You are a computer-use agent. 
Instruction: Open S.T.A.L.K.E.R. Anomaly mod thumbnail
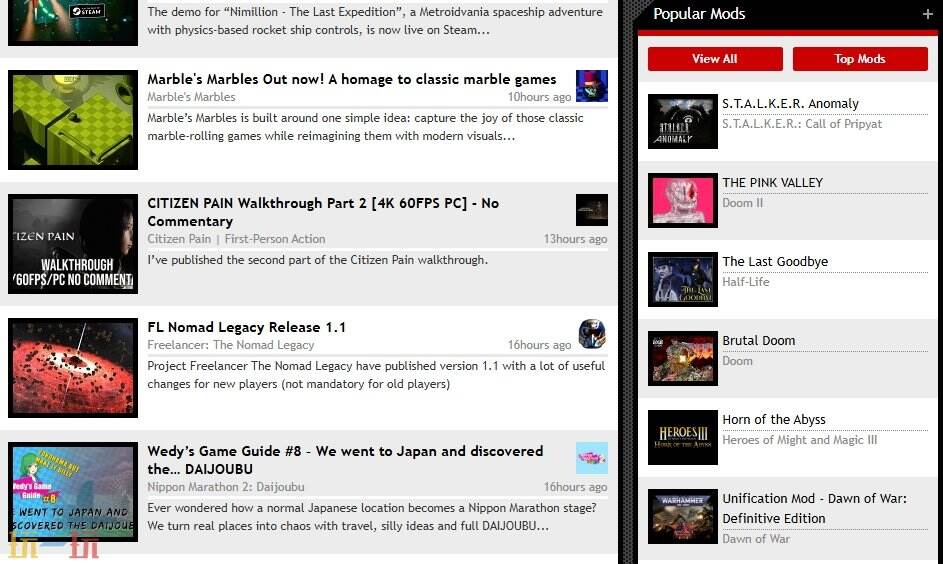pyautogui.click(x=683, y=122)
